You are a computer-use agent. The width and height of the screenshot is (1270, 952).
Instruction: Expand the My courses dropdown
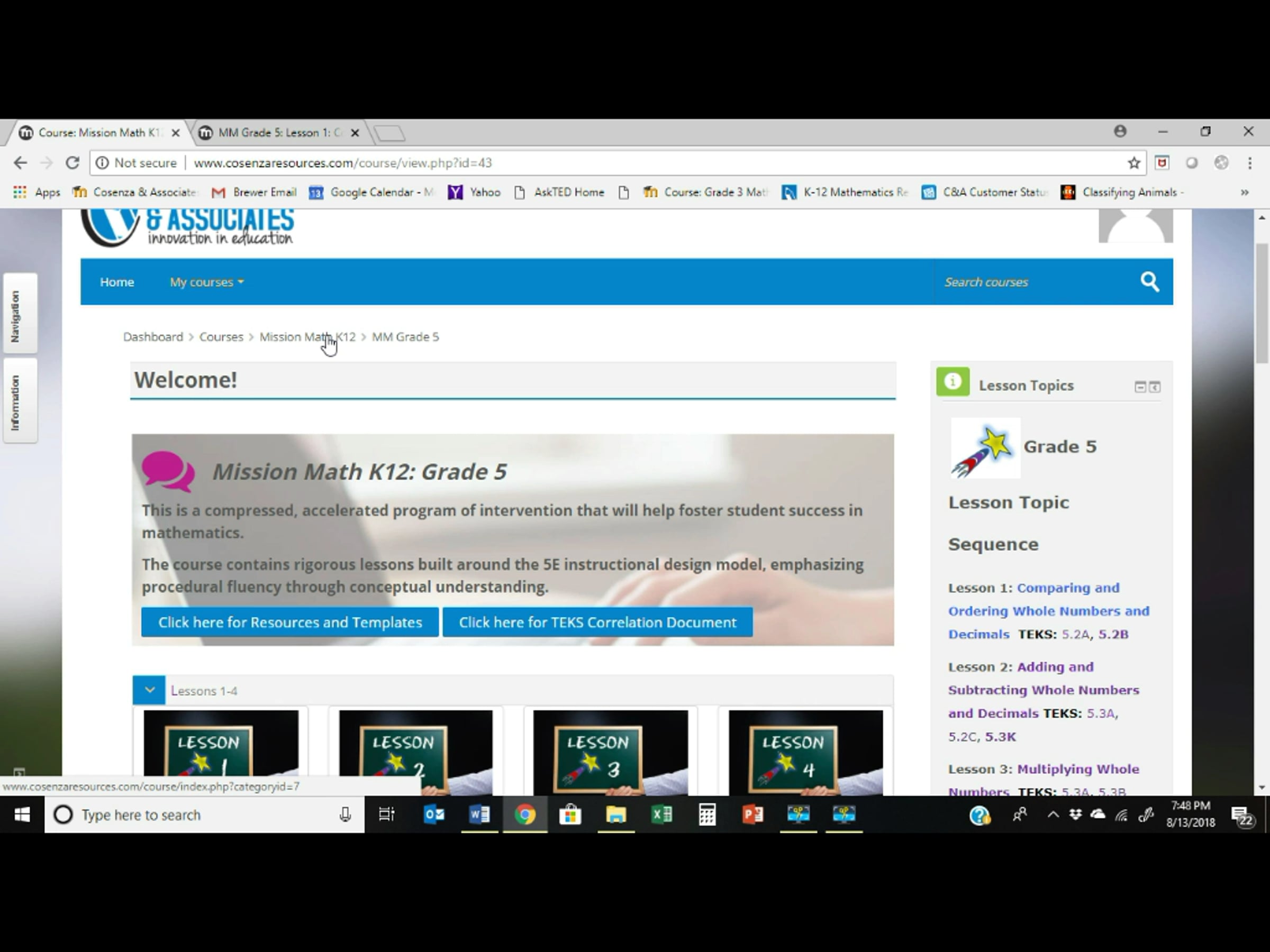tap(206, 282)
